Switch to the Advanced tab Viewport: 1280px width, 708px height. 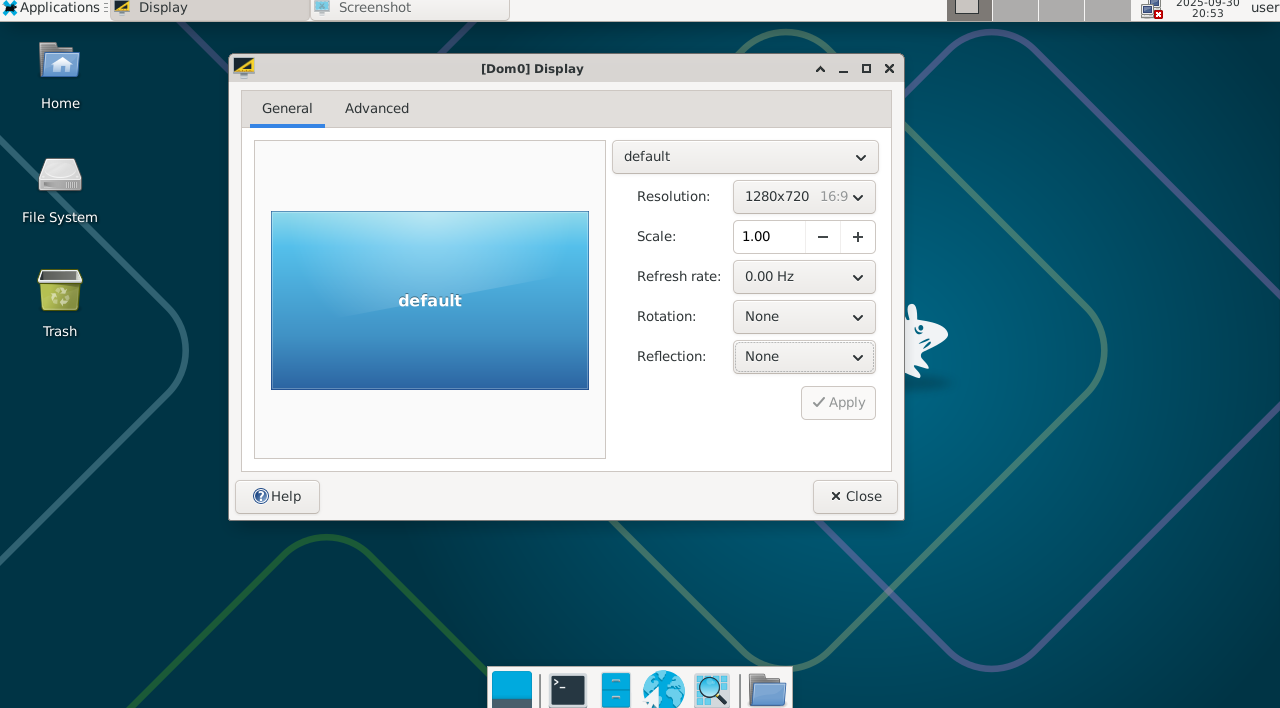(377, 109)
